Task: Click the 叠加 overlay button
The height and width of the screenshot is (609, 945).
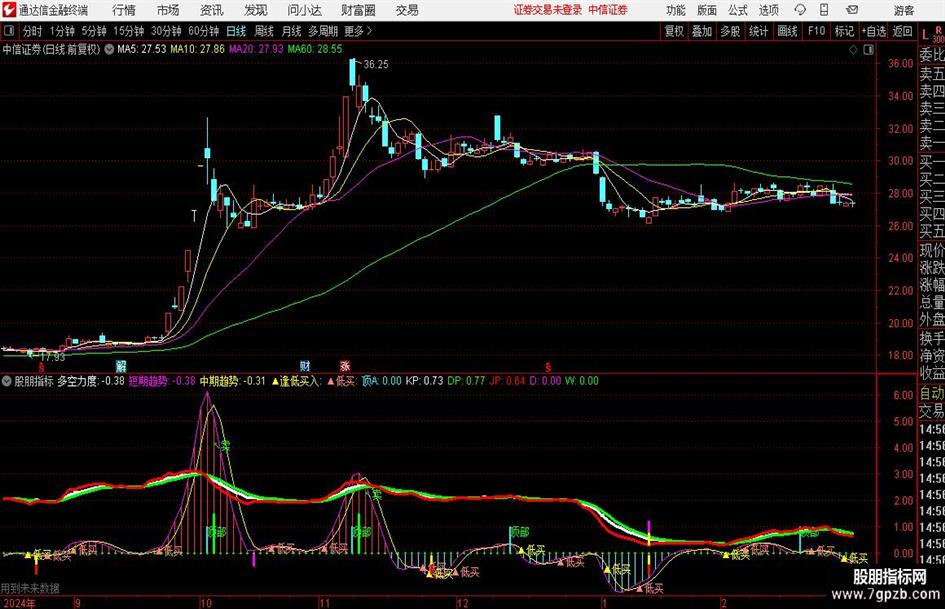Action: [x=702, y=31]
